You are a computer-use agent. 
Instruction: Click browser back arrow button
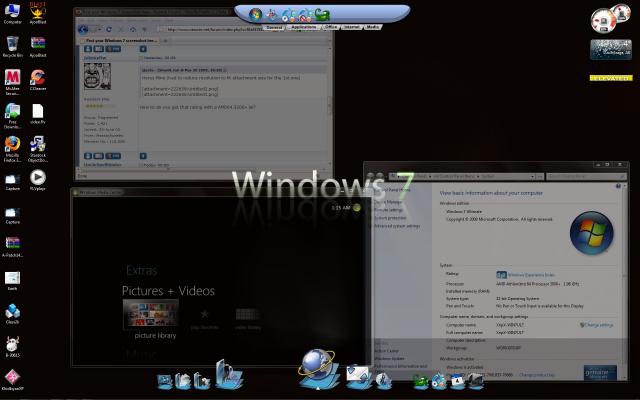83,29
